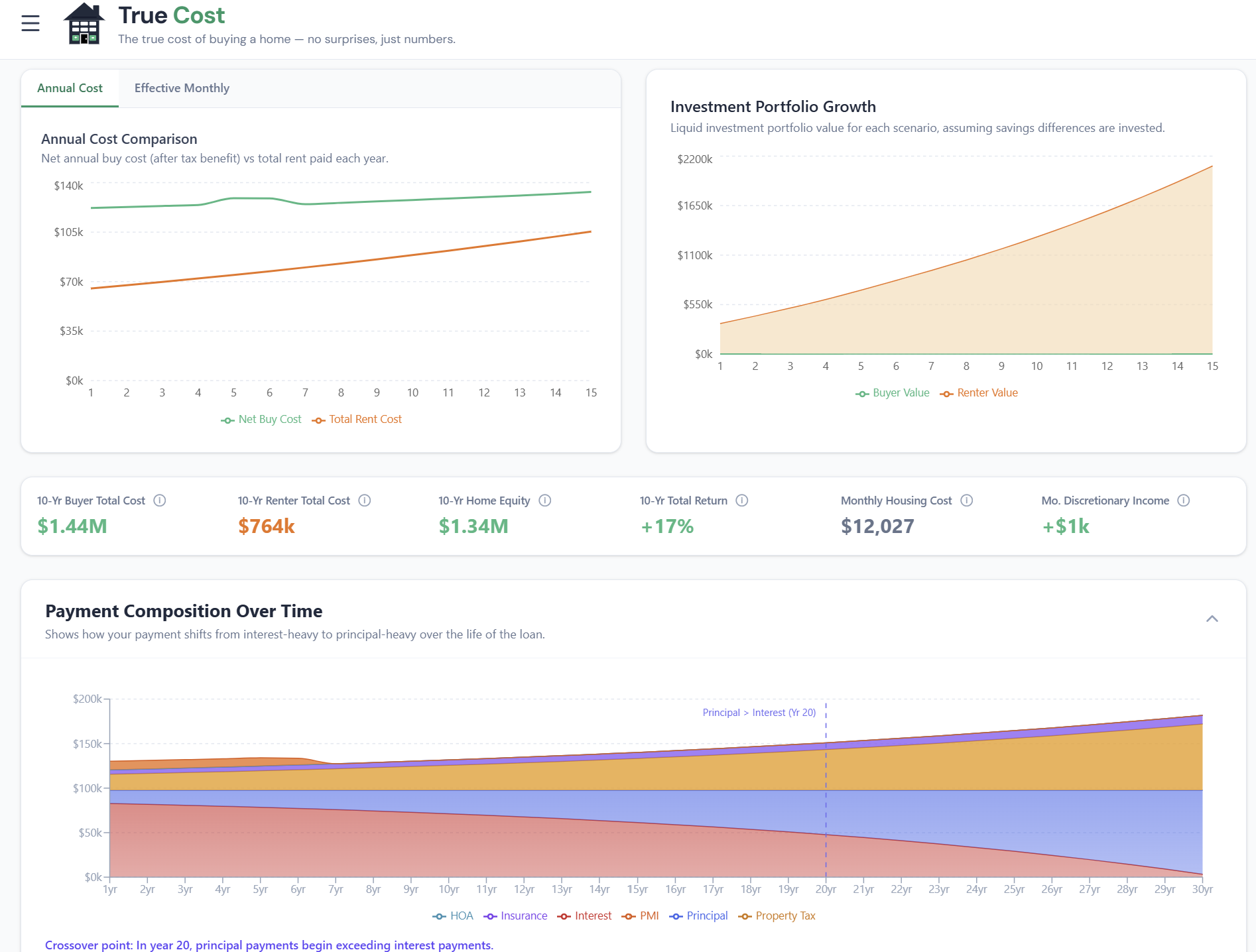Open the 10-Yr Total Return info tooltip
Image resolution: width=1256 pixels, height=952 pixels.
pos(742,501)
